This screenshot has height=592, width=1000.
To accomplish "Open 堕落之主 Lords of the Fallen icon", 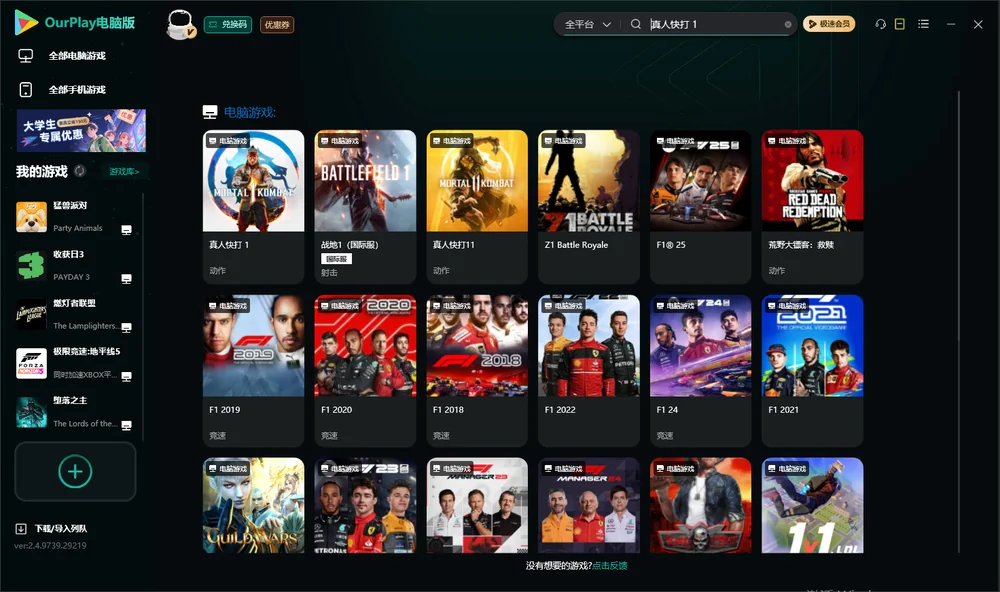I will click(x=31, y=413).
